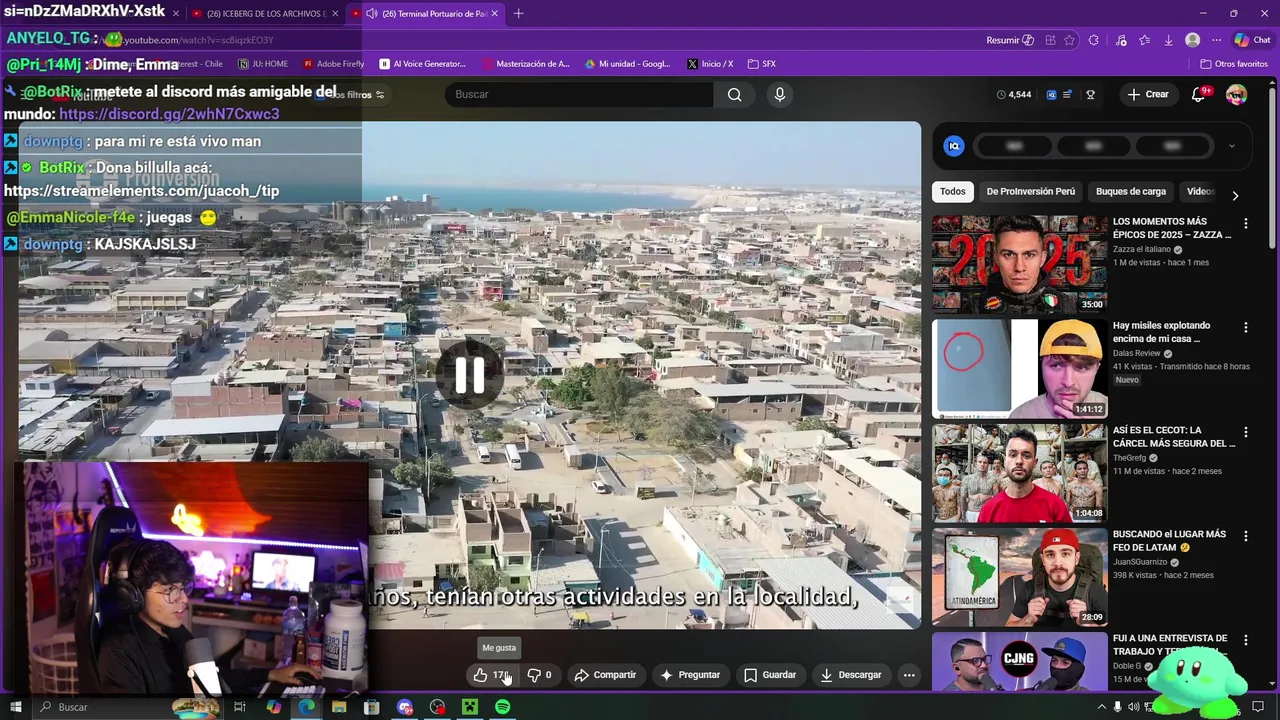The image size is (1280, 720).
Task: Open options for LOS MOMENTOS MÁS ÉPICOS video
Action: click(1246, 224)
